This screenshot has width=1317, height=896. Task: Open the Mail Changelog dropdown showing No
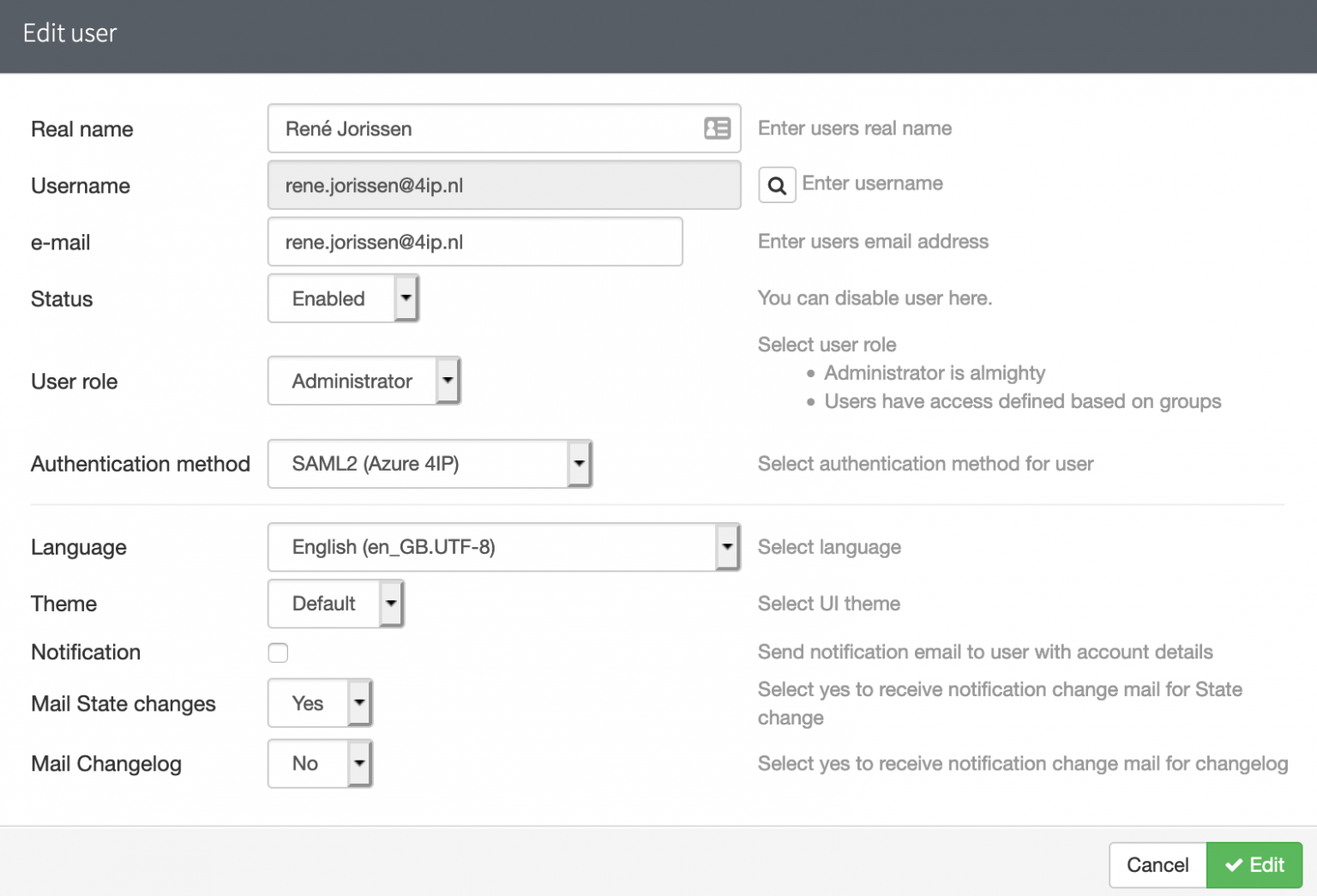coord(320,763)
